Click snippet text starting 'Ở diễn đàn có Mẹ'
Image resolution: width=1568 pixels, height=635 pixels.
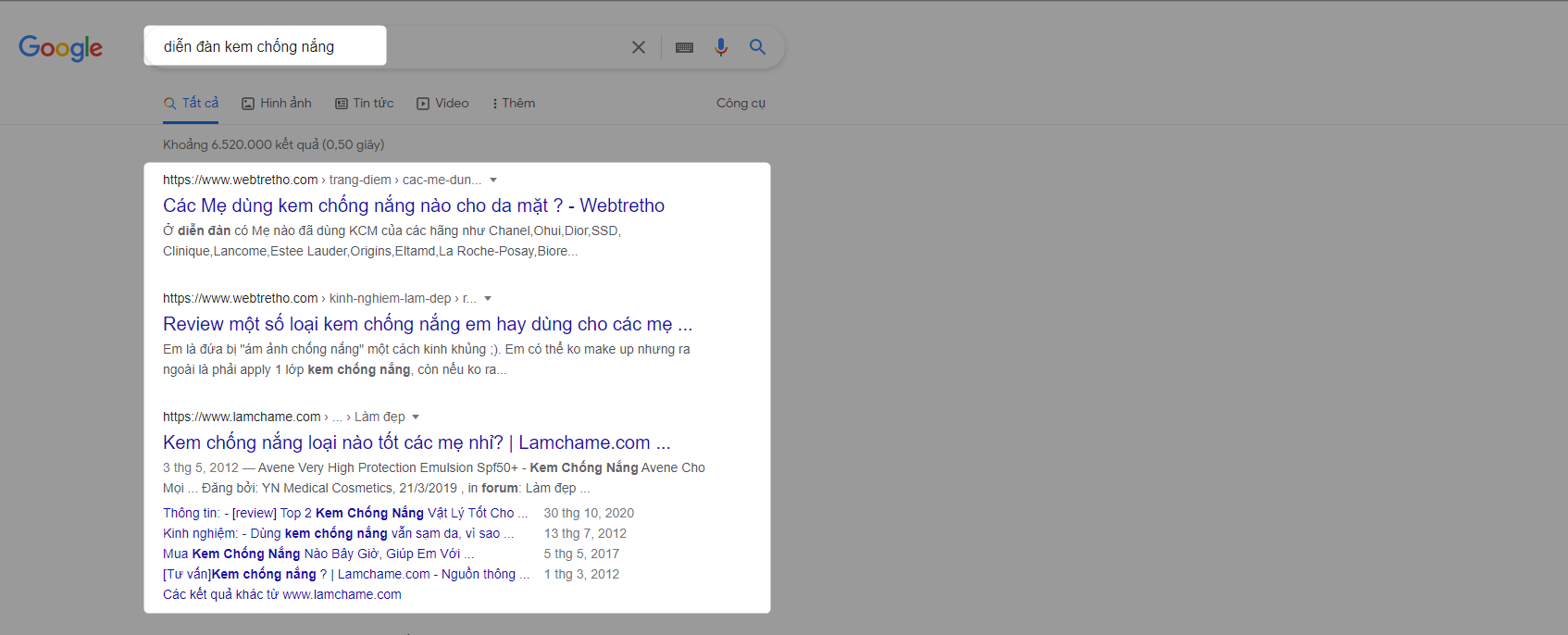pos(392,241)
